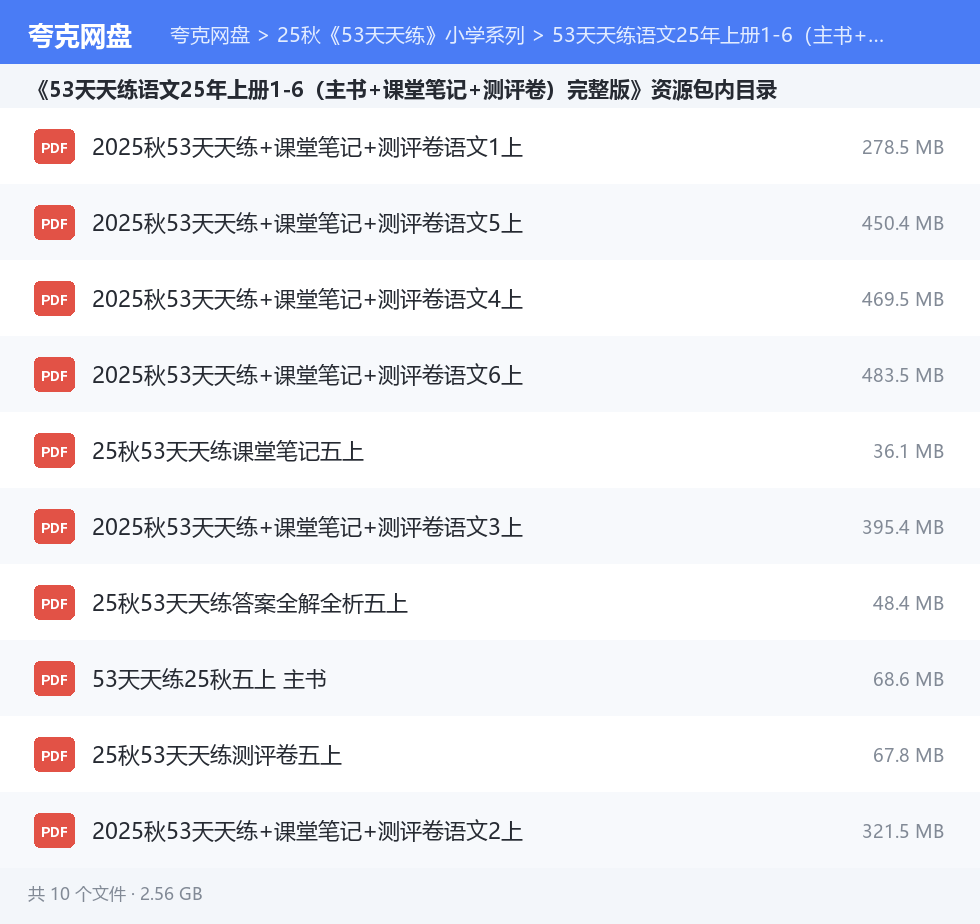Image resolution: width=980 pixels, height=924 pixels.
Task: Open file 2025秋53天天练+课堂笔记+测评卷语文6上
Action: [308, 375]
